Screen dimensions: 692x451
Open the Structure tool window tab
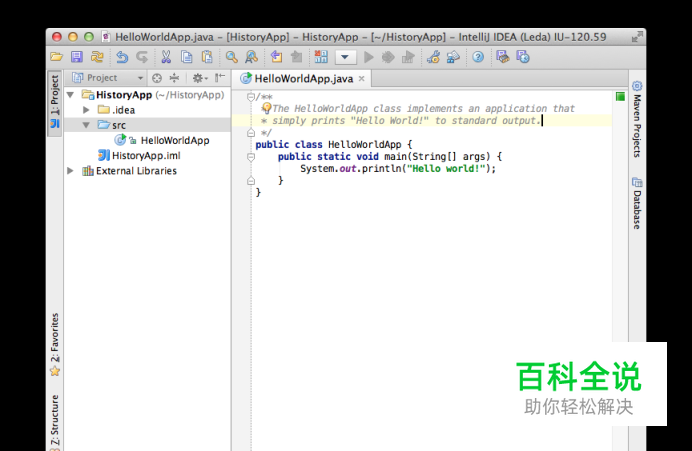click(x=55, y=422)
